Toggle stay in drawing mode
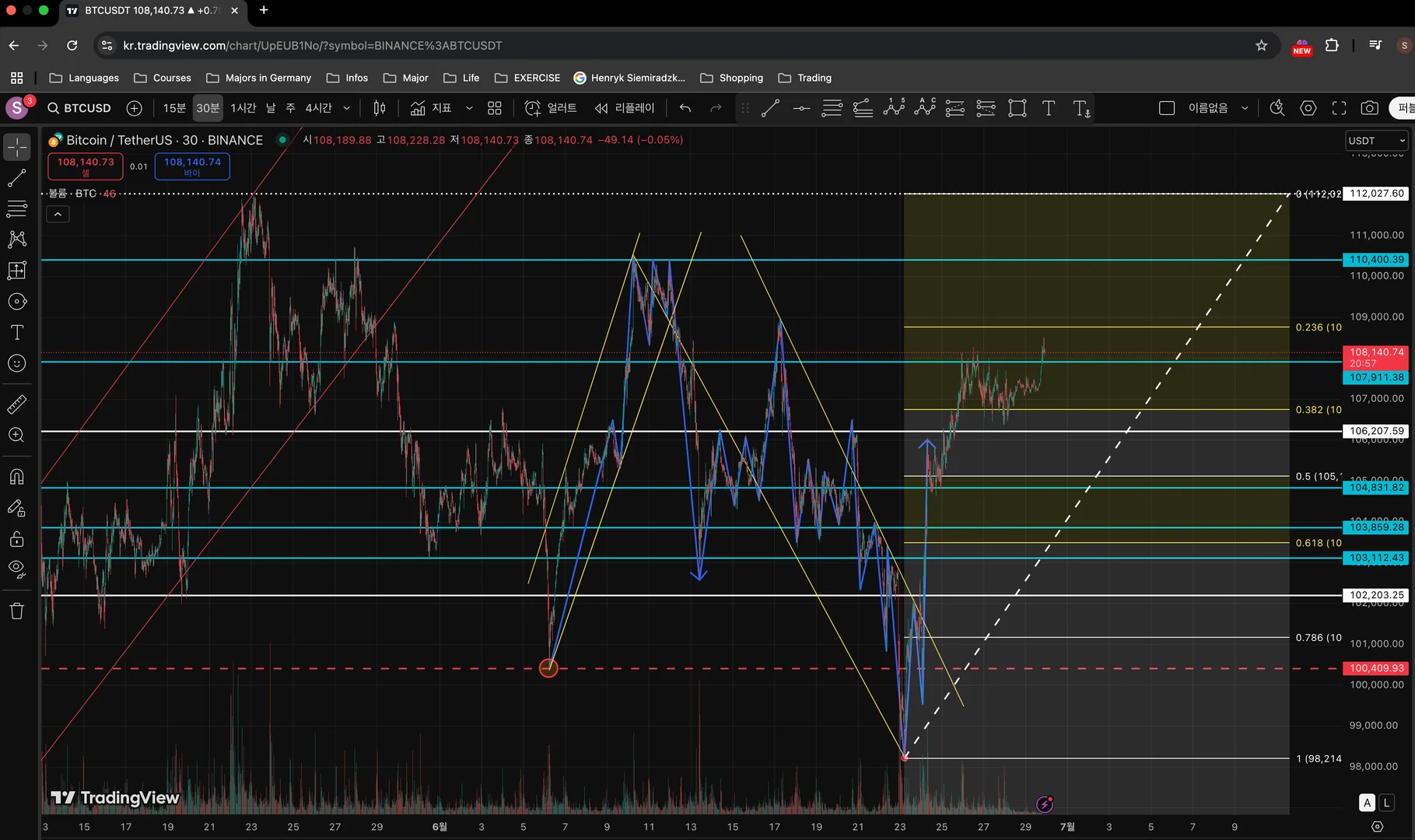This screenshot has height=840, width=1415. click(x=17, y=508)
